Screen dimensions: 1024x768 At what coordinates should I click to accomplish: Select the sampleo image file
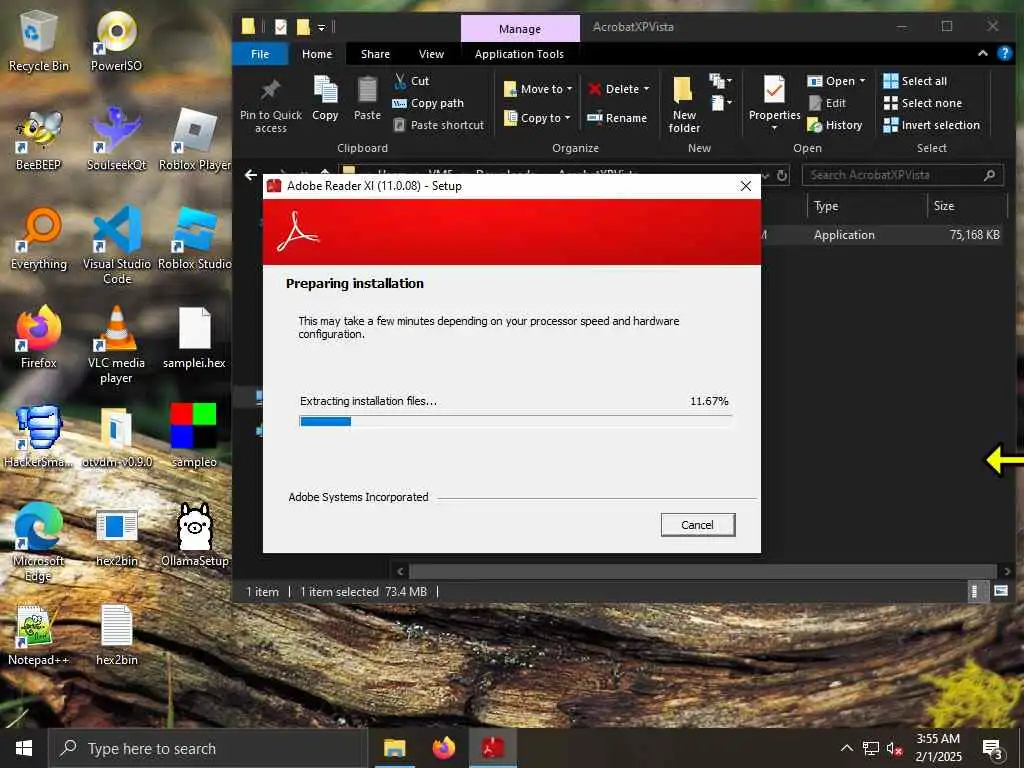point(194,436)
